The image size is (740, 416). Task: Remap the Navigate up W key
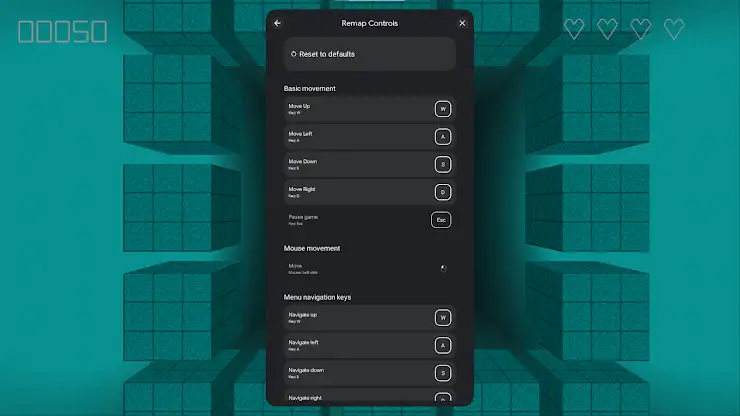[x=443, y=318]
